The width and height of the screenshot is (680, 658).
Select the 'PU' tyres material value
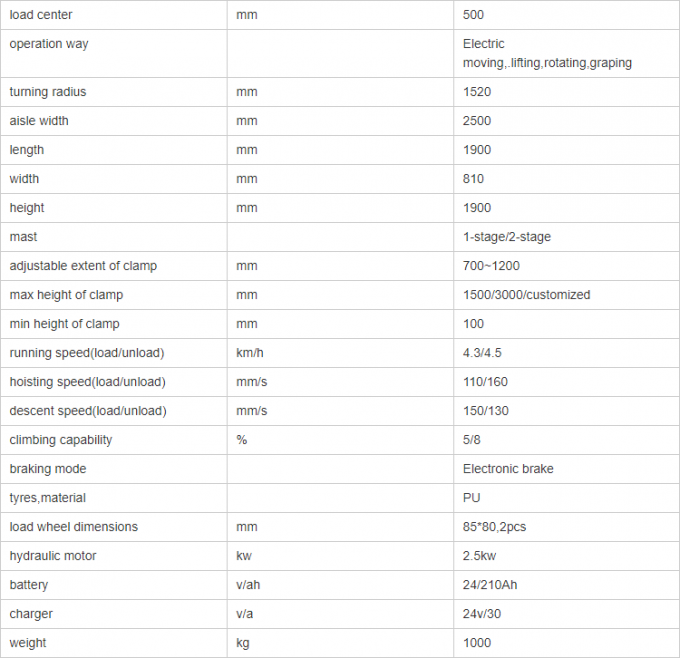pos(471,498)
